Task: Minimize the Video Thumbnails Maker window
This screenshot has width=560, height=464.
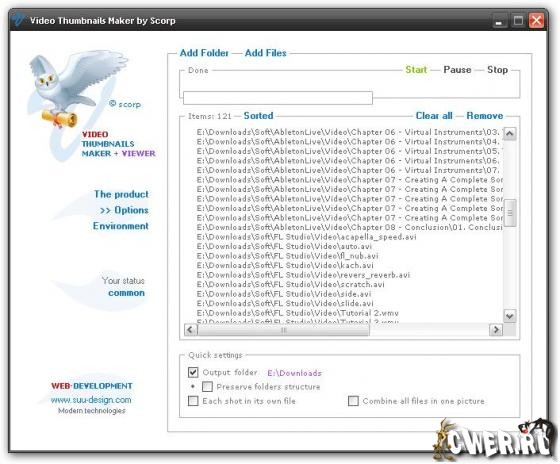Action: click(499, 21)
